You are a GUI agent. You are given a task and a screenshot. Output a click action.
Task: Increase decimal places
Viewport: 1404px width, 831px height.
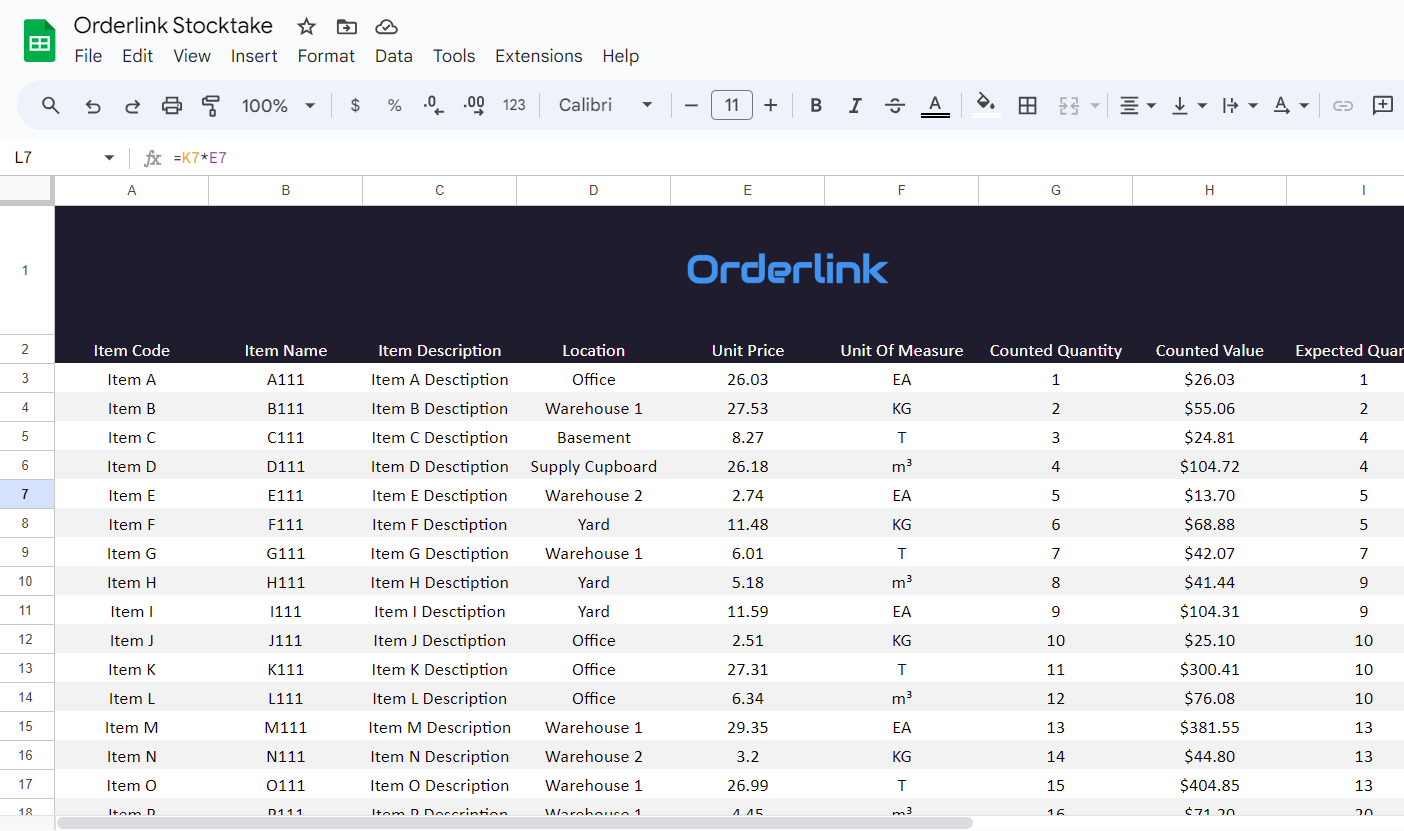474,105
